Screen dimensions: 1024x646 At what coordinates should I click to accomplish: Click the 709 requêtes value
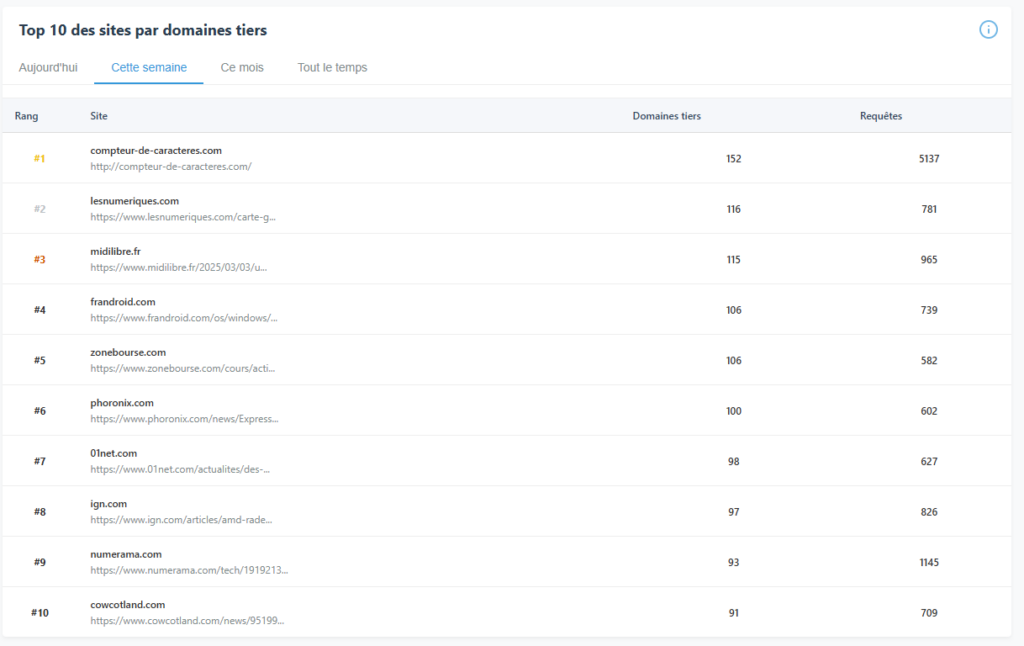pos(929,613)
